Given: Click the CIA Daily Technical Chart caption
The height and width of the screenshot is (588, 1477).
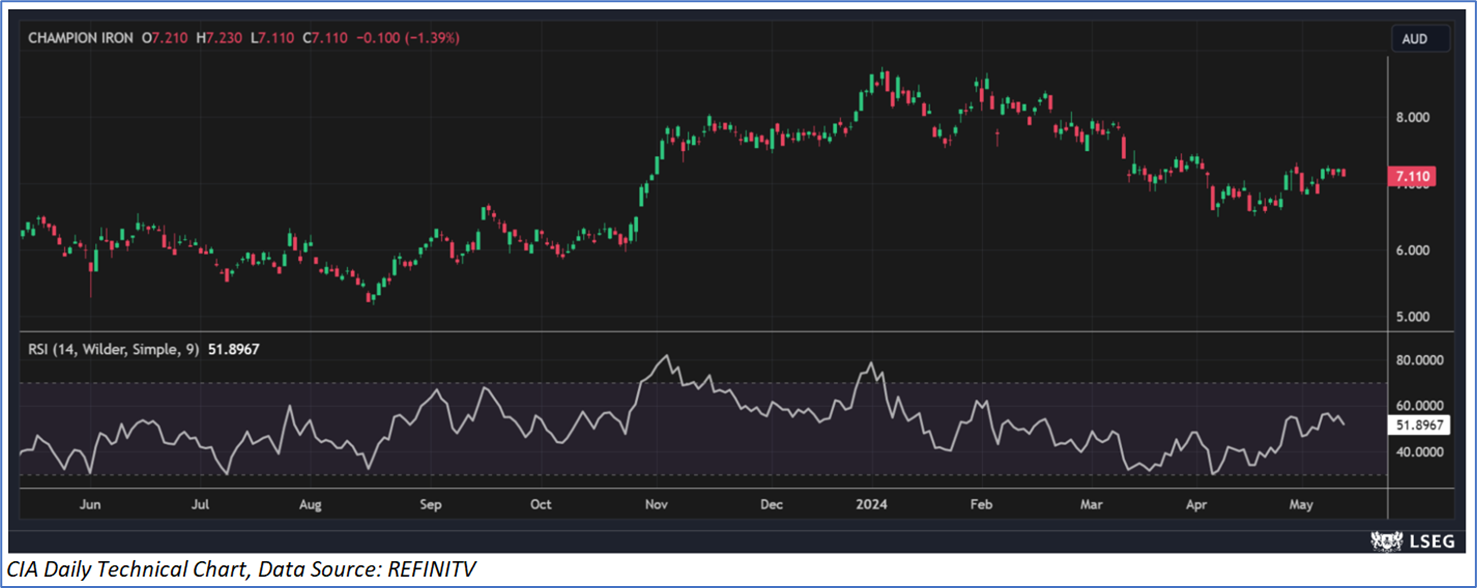Looking at the screenshot, I should point(242,570).
